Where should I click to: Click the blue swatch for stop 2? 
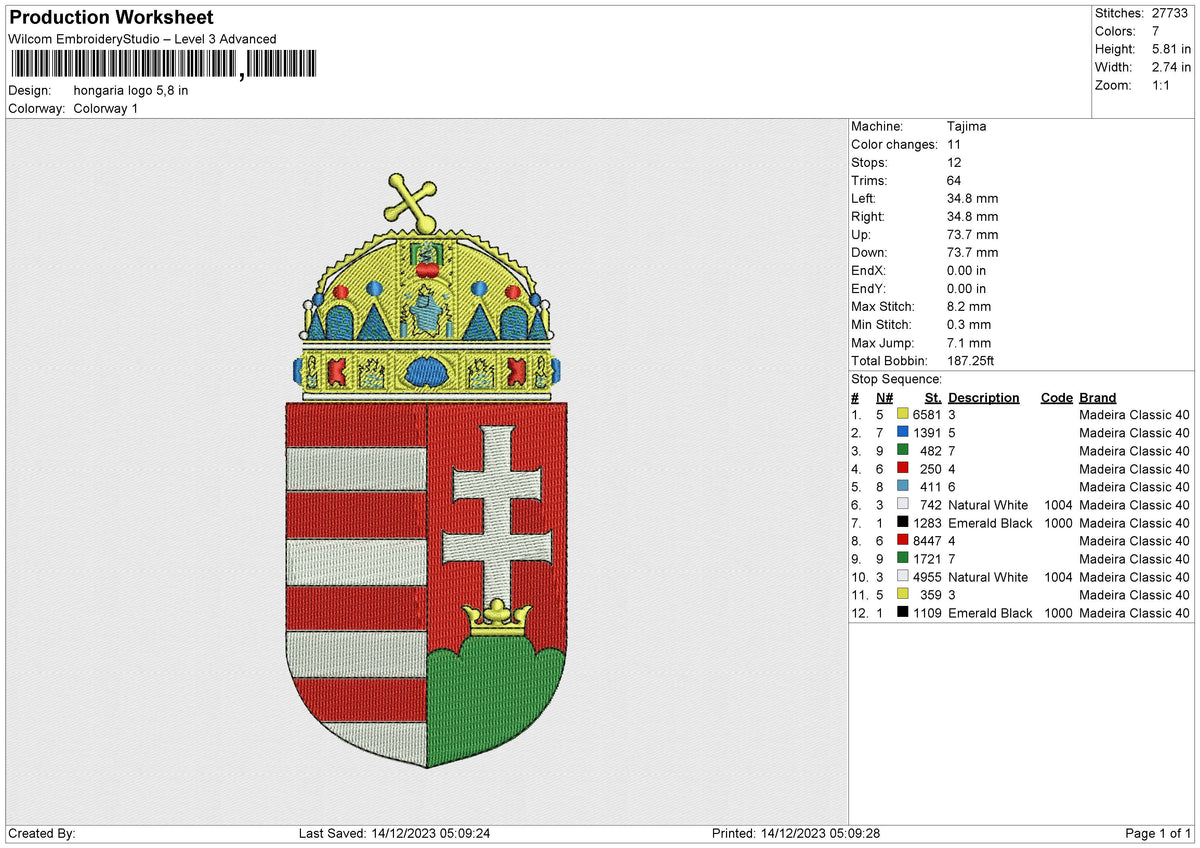903,433
